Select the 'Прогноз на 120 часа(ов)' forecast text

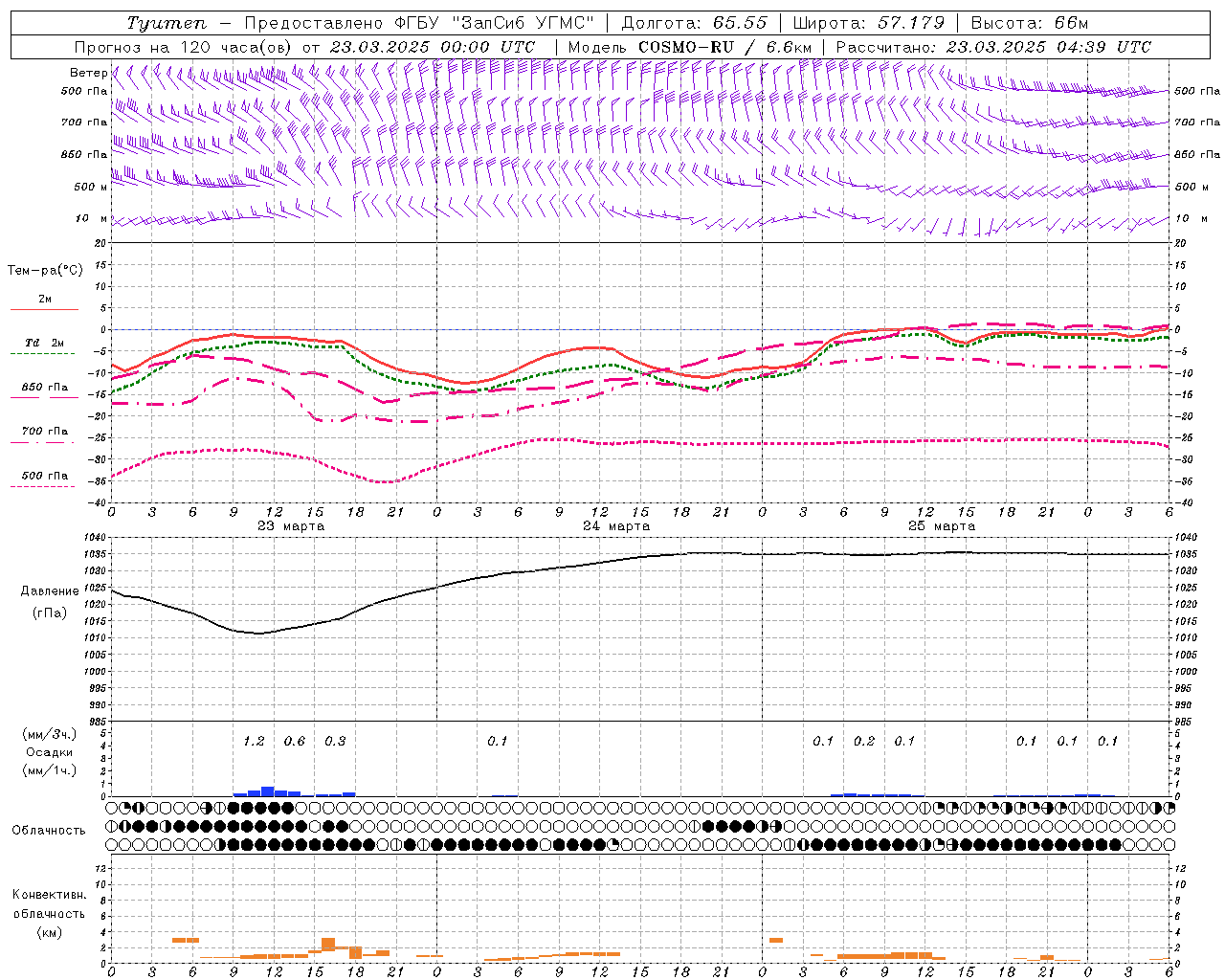[184, 47]
